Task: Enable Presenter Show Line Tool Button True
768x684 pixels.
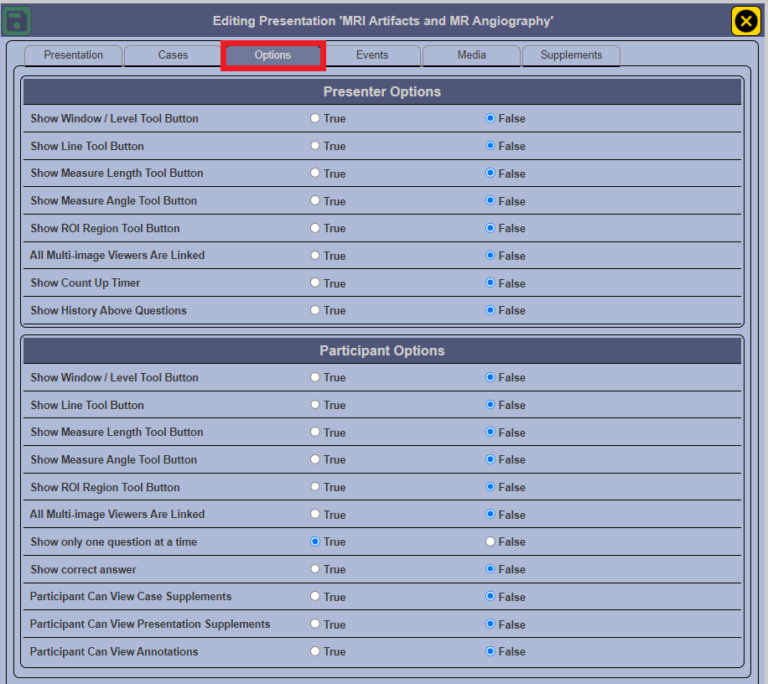Action: [316, 146]
